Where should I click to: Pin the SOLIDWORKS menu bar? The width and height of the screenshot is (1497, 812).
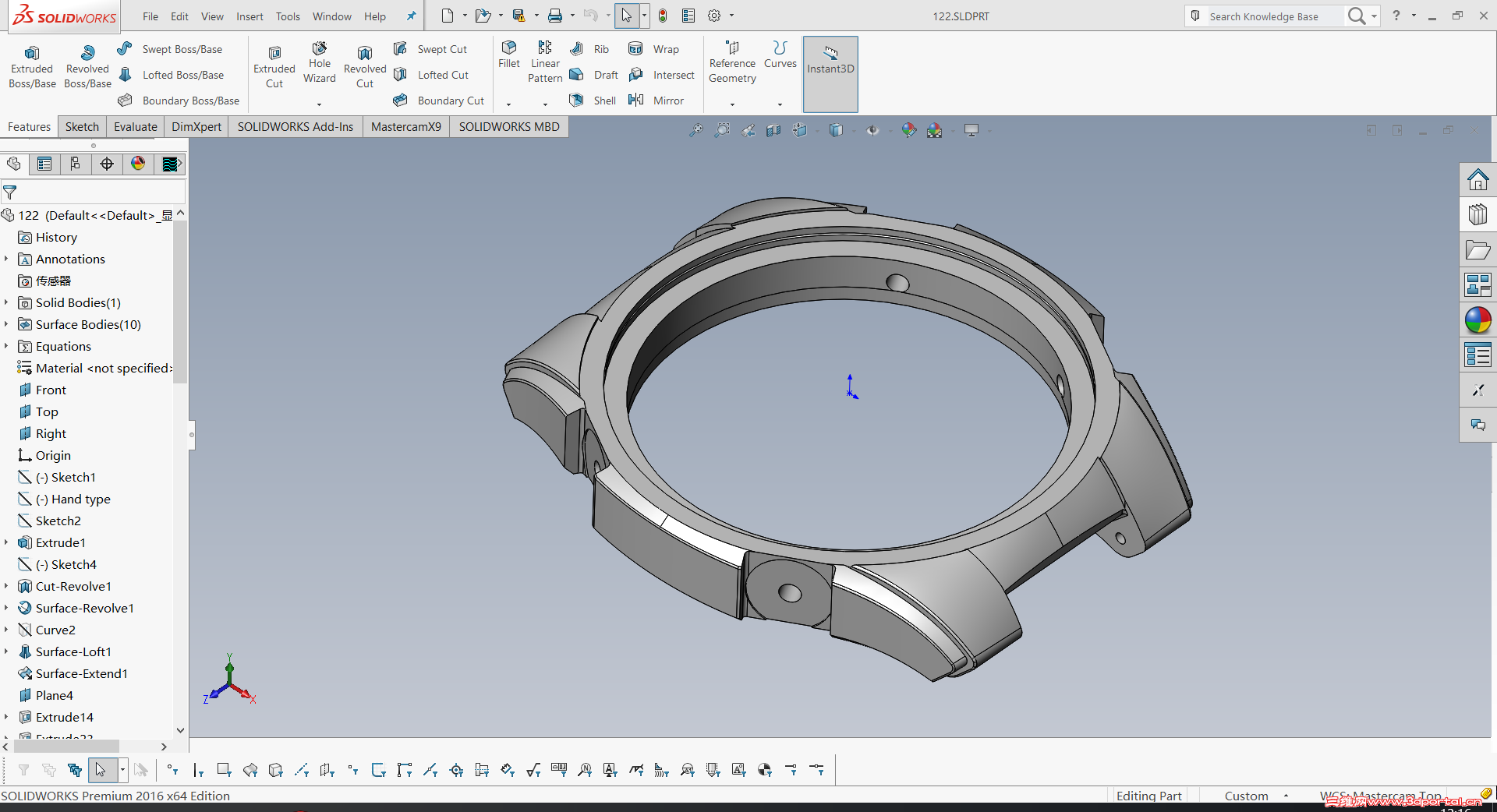[x=412, y=16]
